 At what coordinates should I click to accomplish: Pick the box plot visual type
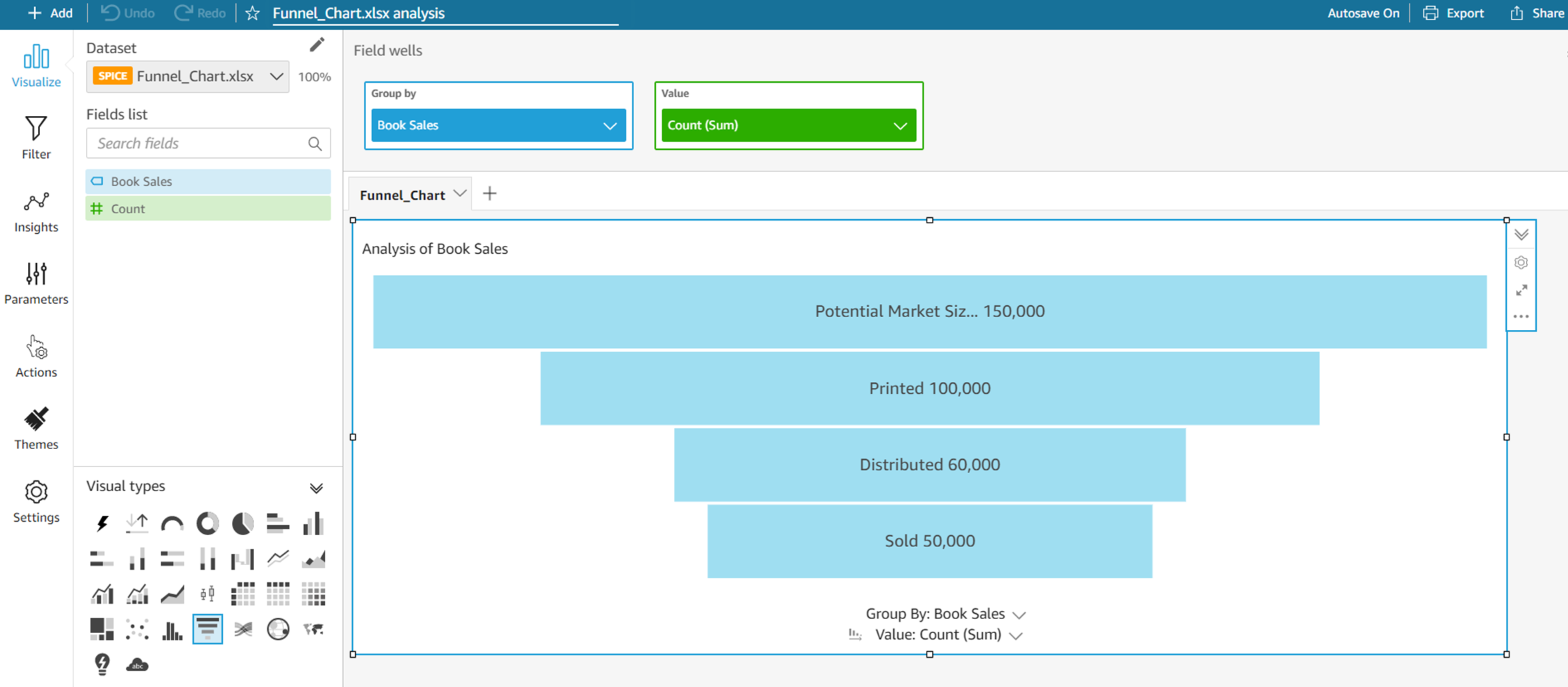207,594
